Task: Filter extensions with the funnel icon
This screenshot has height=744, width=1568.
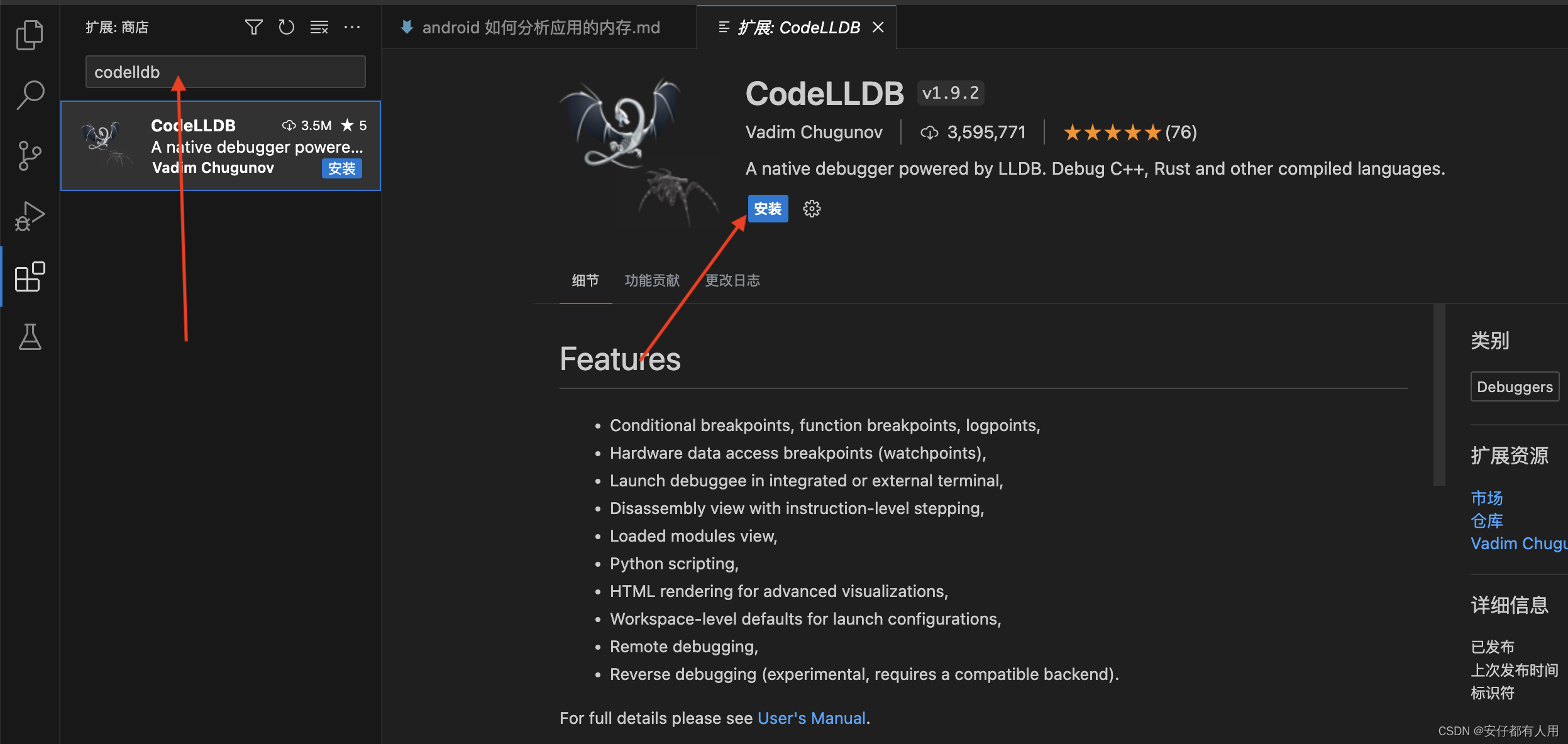Action: [x=253, y=27]
